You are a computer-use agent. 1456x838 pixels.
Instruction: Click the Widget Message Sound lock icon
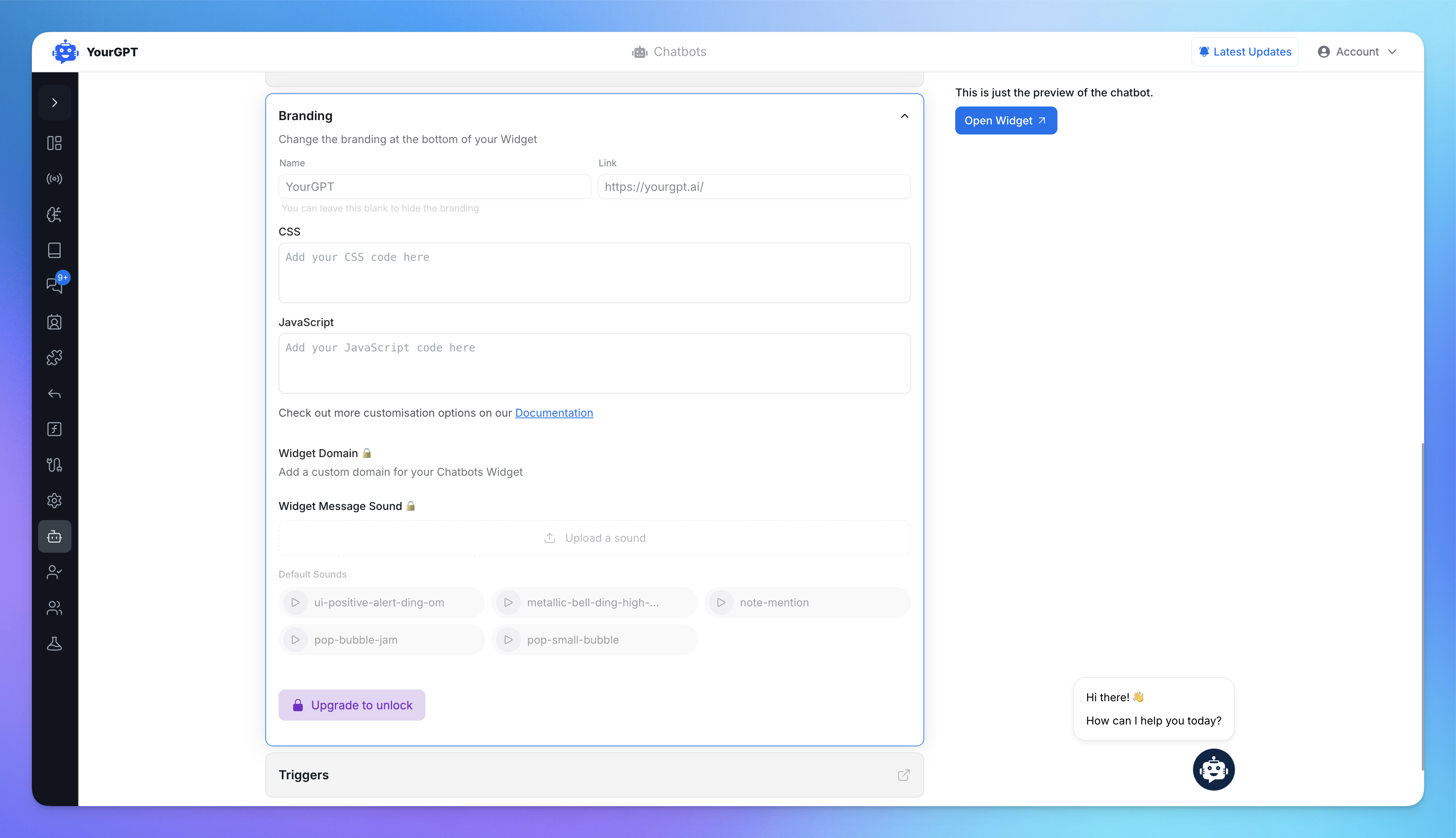[411, 506]
